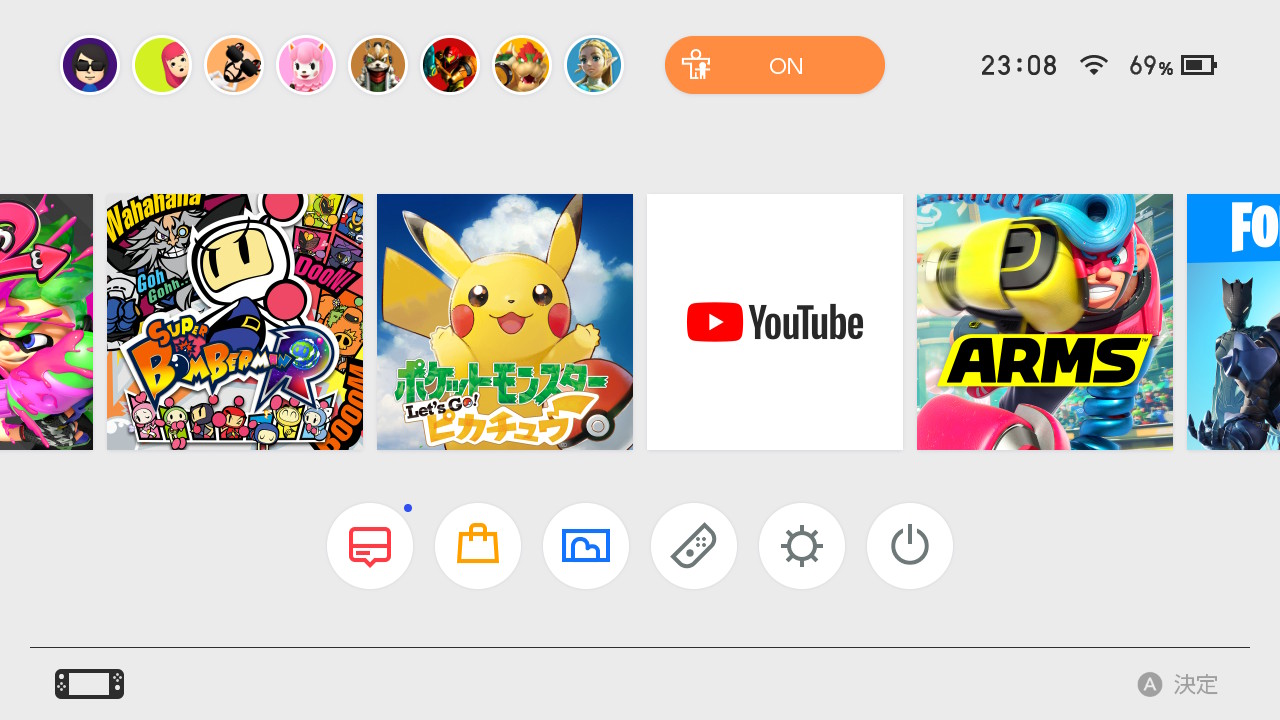Toggle the orange Parental Controls ON switch
The width and height of the screenshot is (1280, 720).
[775, 65]
